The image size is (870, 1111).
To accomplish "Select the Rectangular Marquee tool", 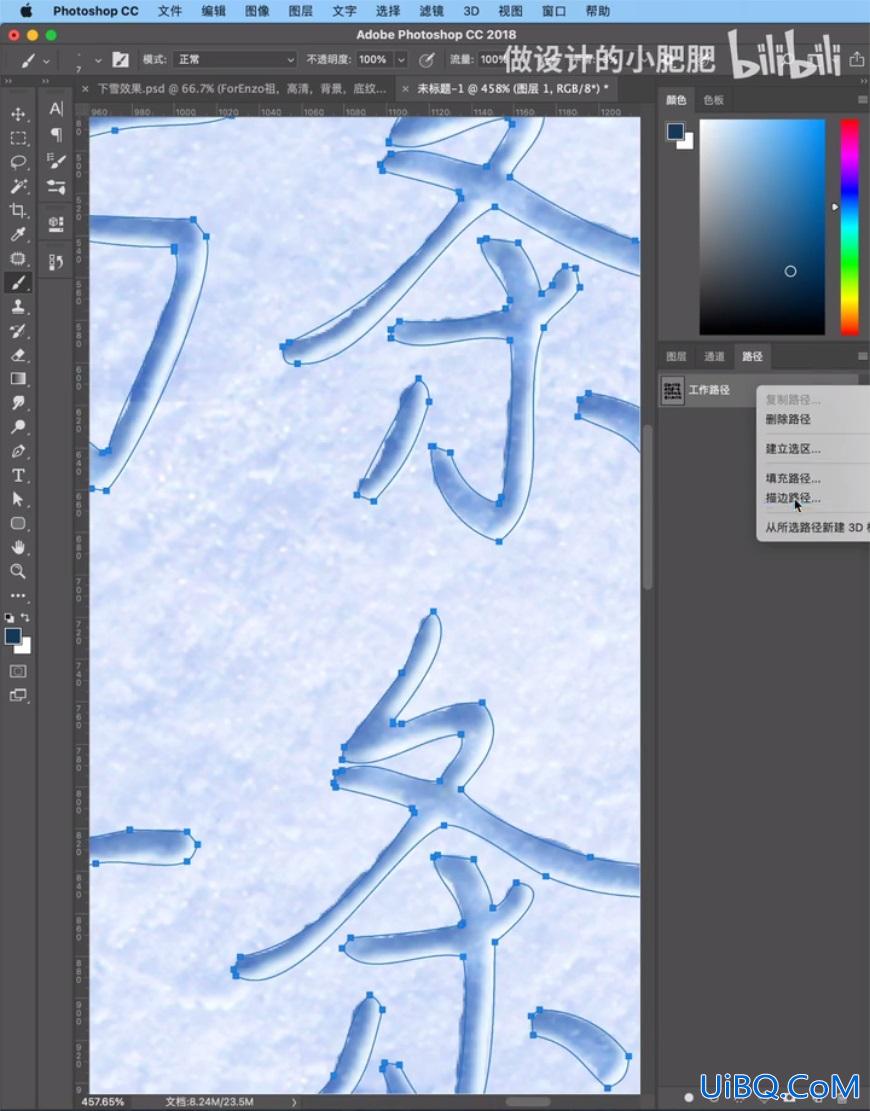I will coord(18,137).
